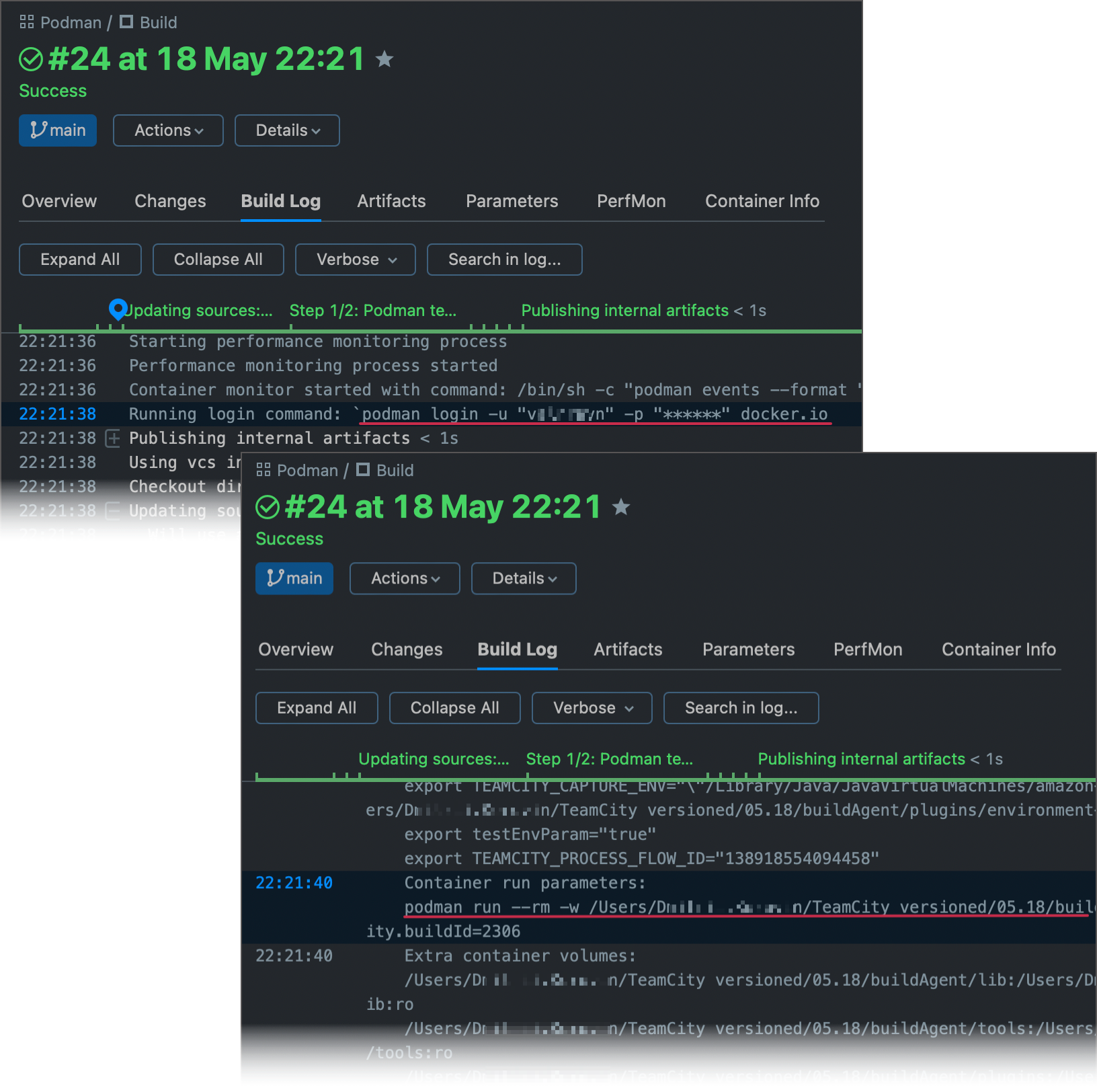Click the main branch button

point(58,130)
